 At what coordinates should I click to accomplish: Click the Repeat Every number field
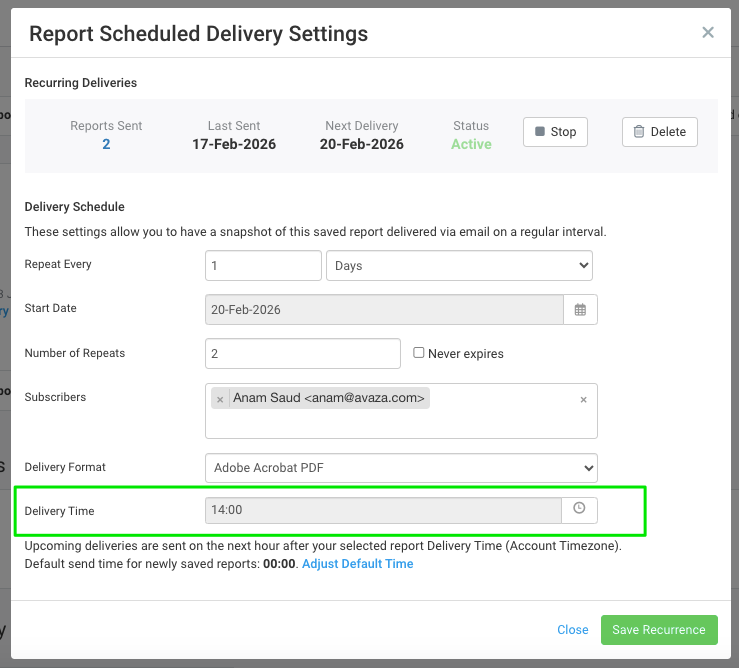click(x=263, y=266)
